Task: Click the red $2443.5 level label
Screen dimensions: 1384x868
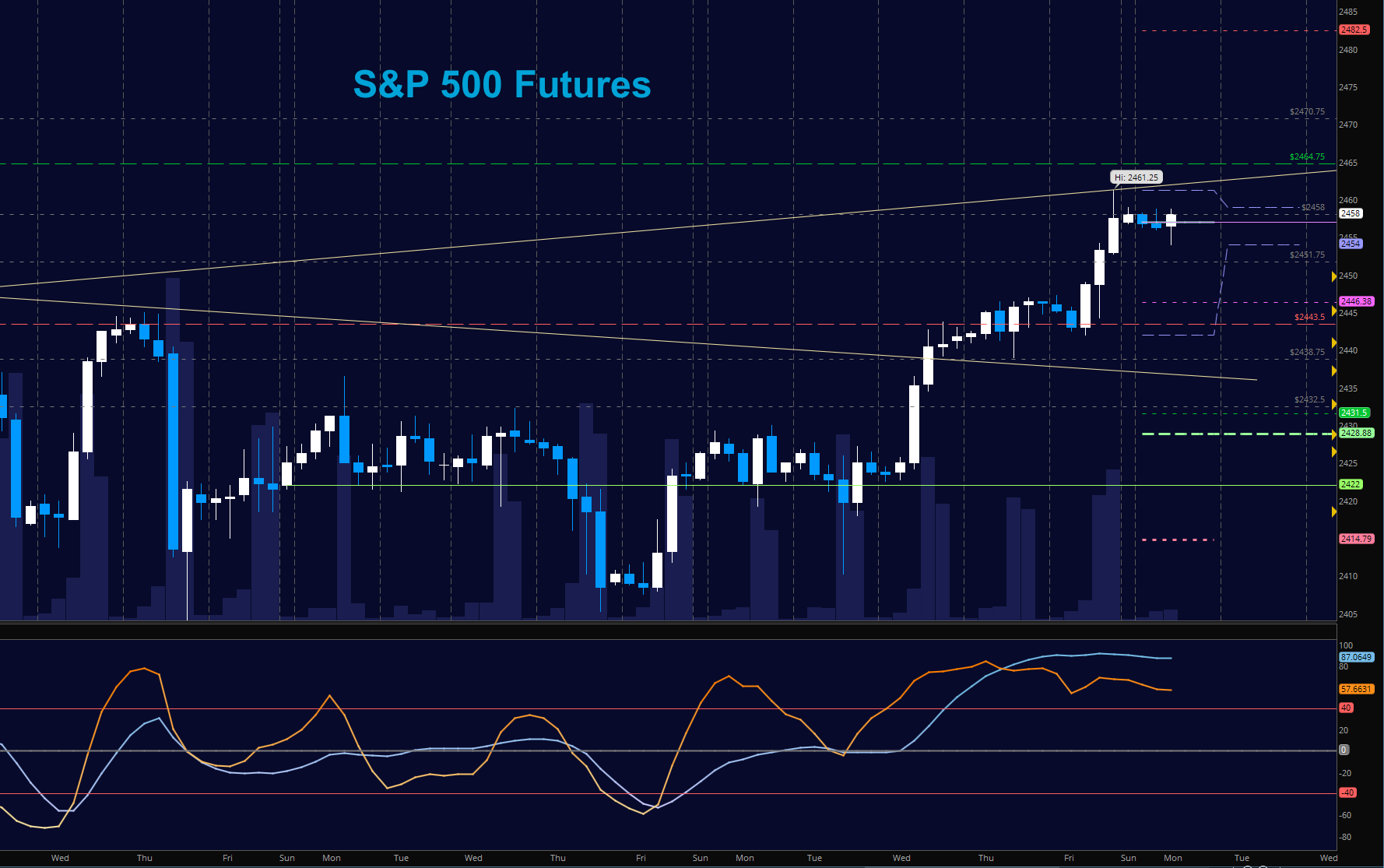Action: (1309, 317)
